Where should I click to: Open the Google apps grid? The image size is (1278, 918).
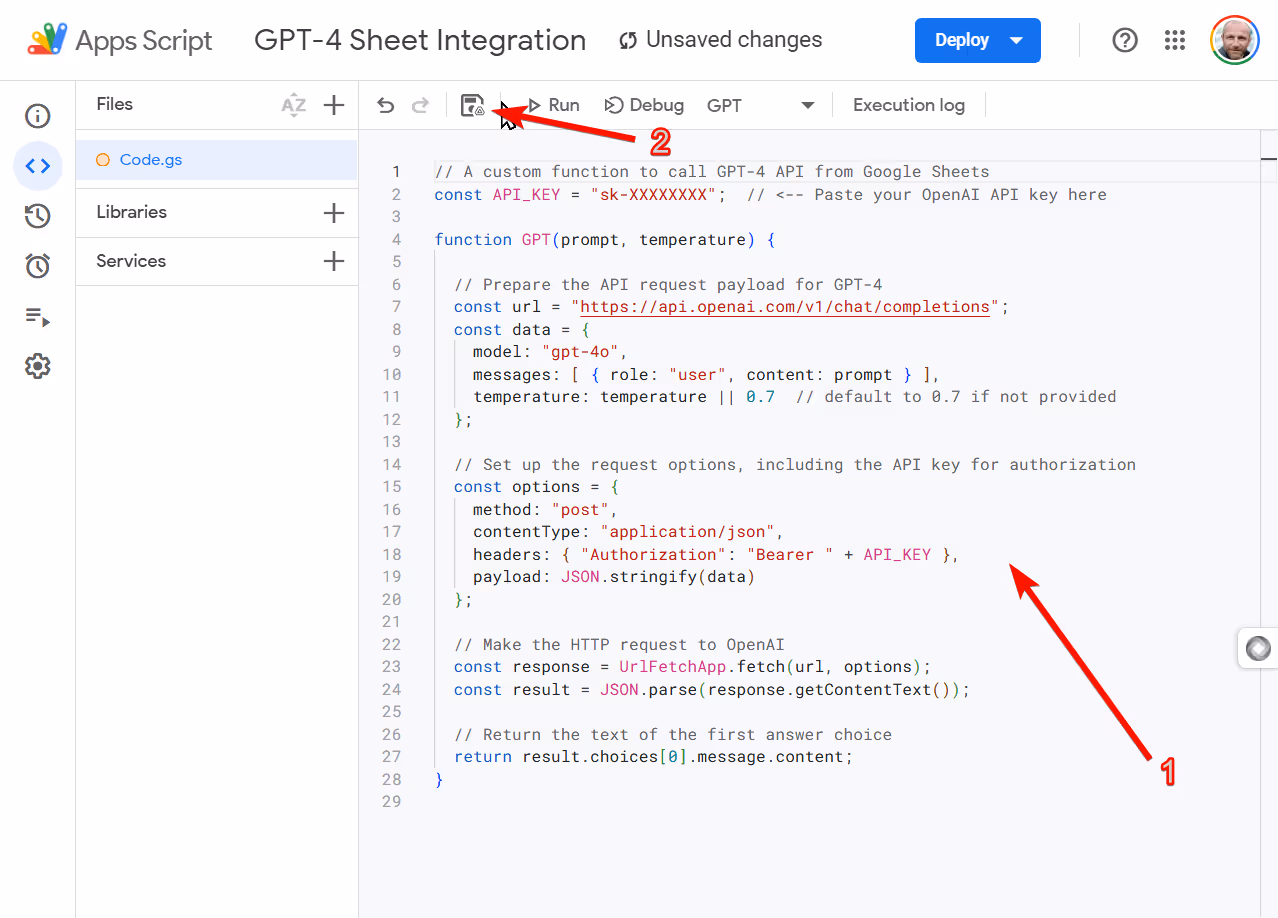1175,41
